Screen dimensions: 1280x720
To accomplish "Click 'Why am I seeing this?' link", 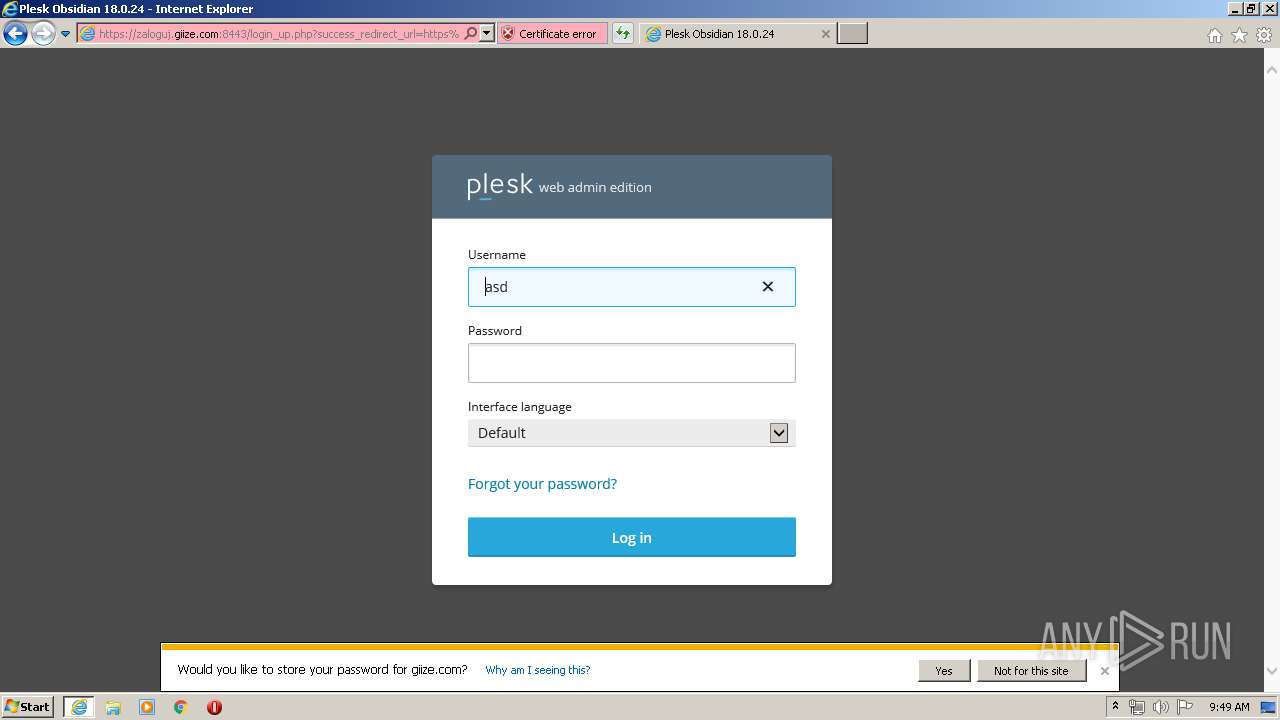I will [538, 670].
